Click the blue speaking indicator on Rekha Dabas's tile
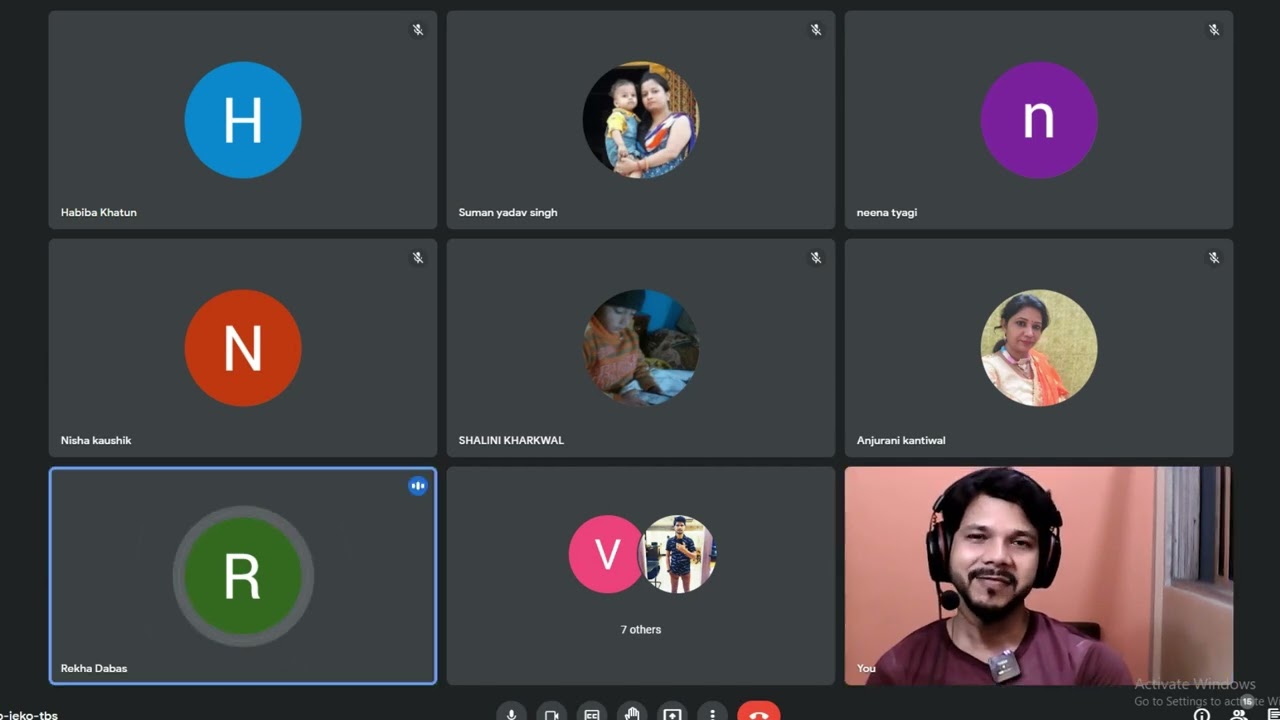The width and height of the screenshot is (1280, 720). 418,486
